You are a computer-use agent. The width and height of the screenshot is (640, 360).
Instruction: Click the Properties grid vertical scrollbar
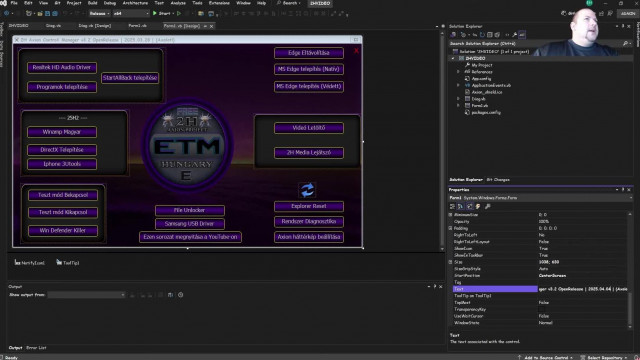(630, 270)
